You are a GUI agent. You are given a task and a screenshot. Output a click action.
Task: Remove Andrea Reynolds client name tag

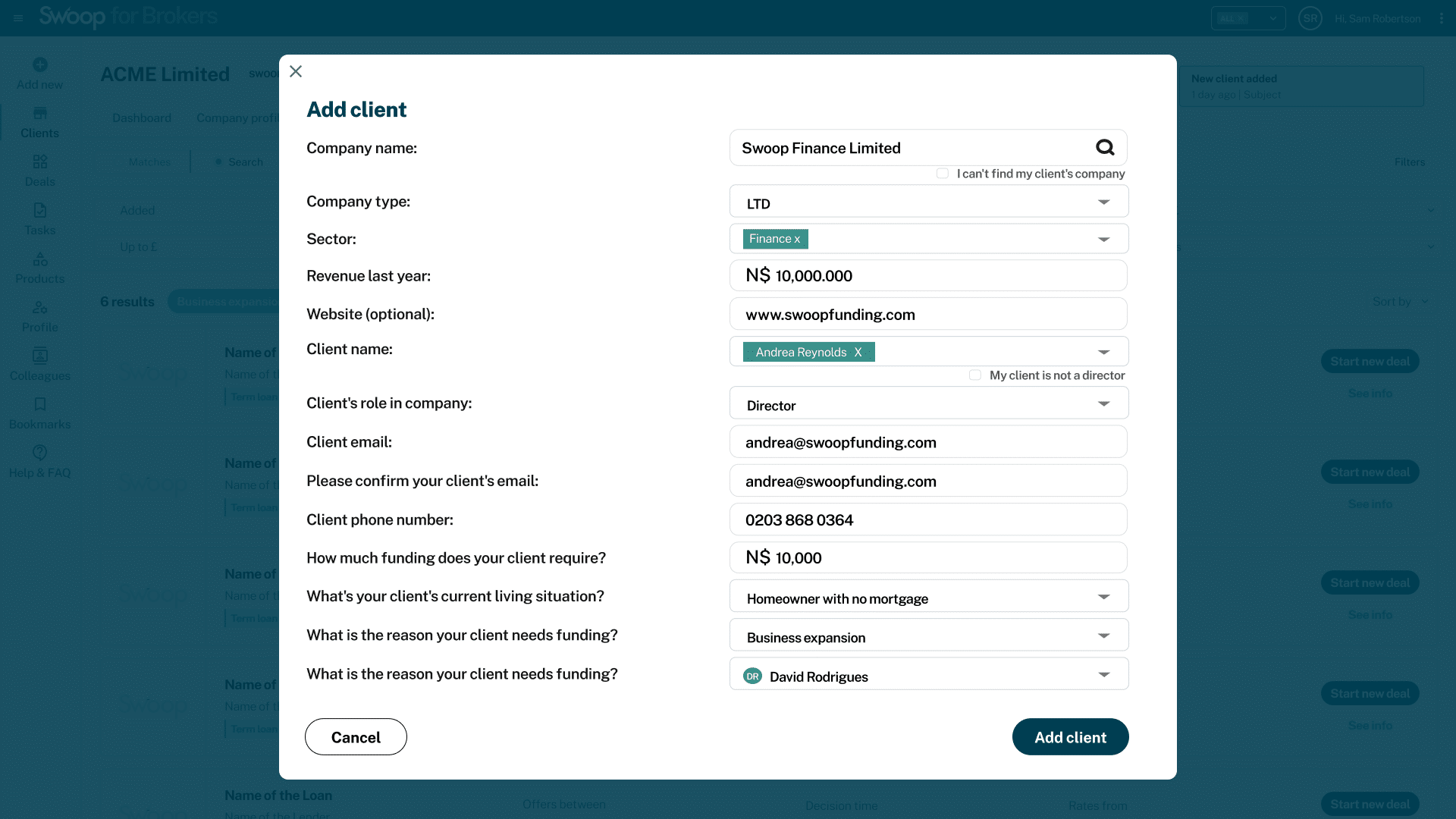click(x=858, y=353)
